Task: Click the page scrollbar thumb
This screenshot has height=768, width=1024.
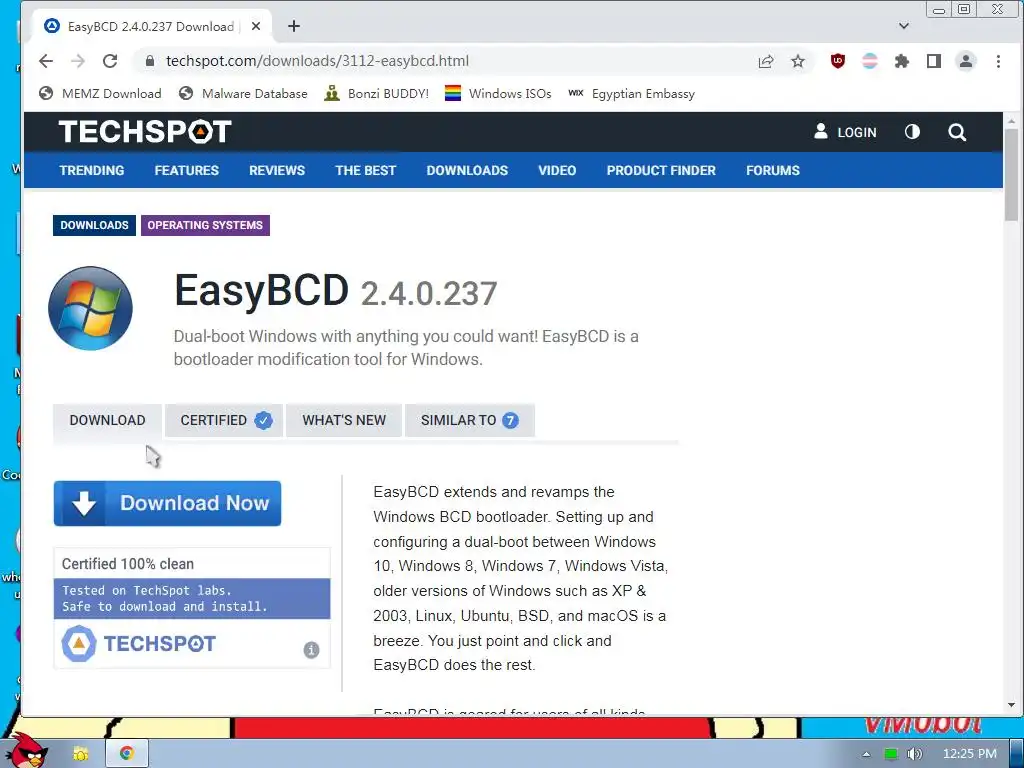Action: coord(1011,174)
